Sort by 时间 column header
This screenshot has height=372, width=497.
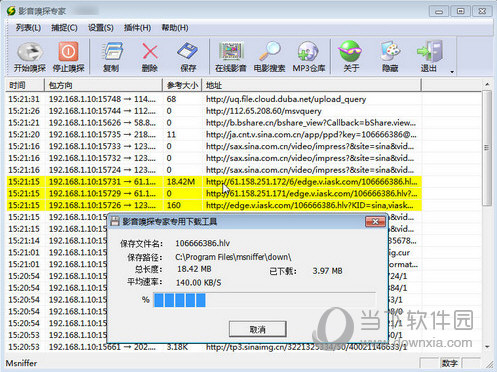(25, 85)
